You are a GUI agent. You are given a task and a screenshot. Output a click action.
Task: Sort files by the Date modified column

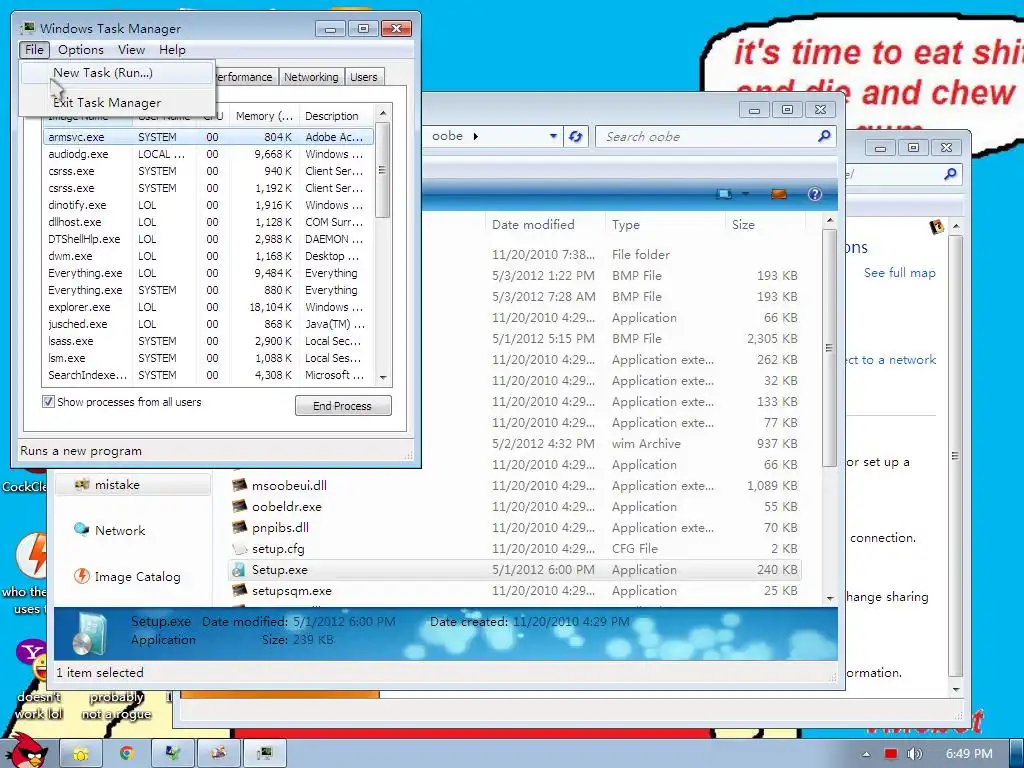pos(545,225)
